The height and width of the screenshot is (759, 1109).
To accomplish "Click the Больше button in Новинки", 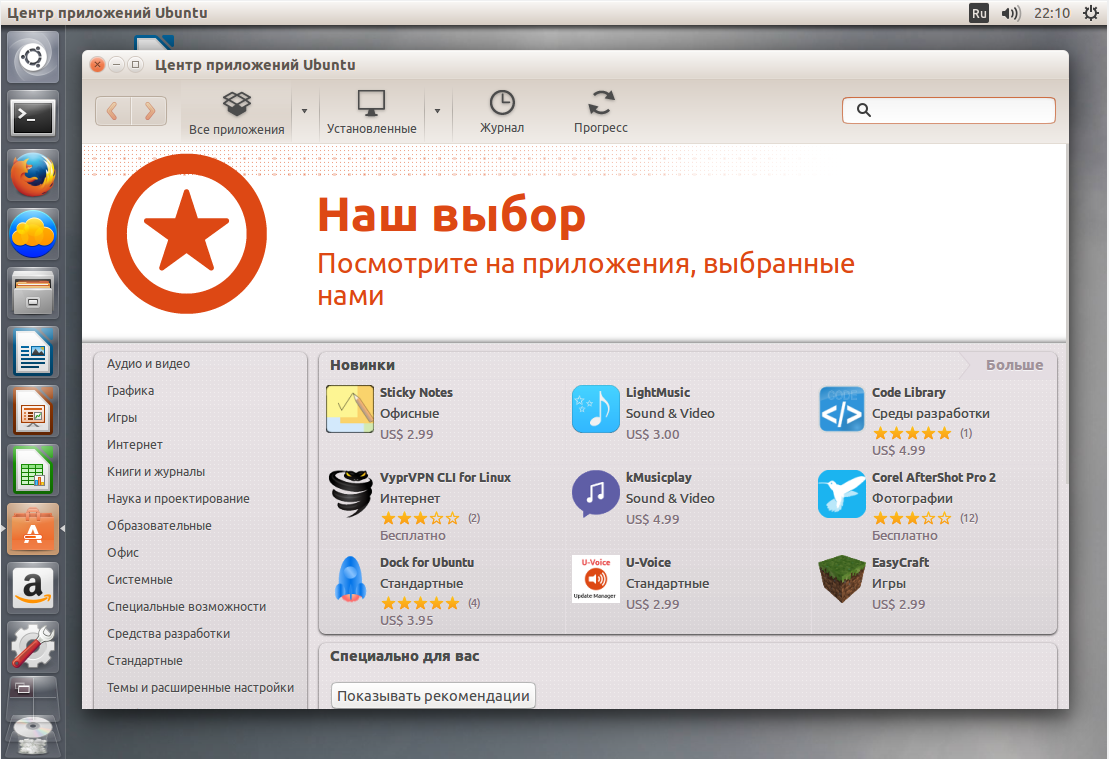I will tap(1014, 365).
